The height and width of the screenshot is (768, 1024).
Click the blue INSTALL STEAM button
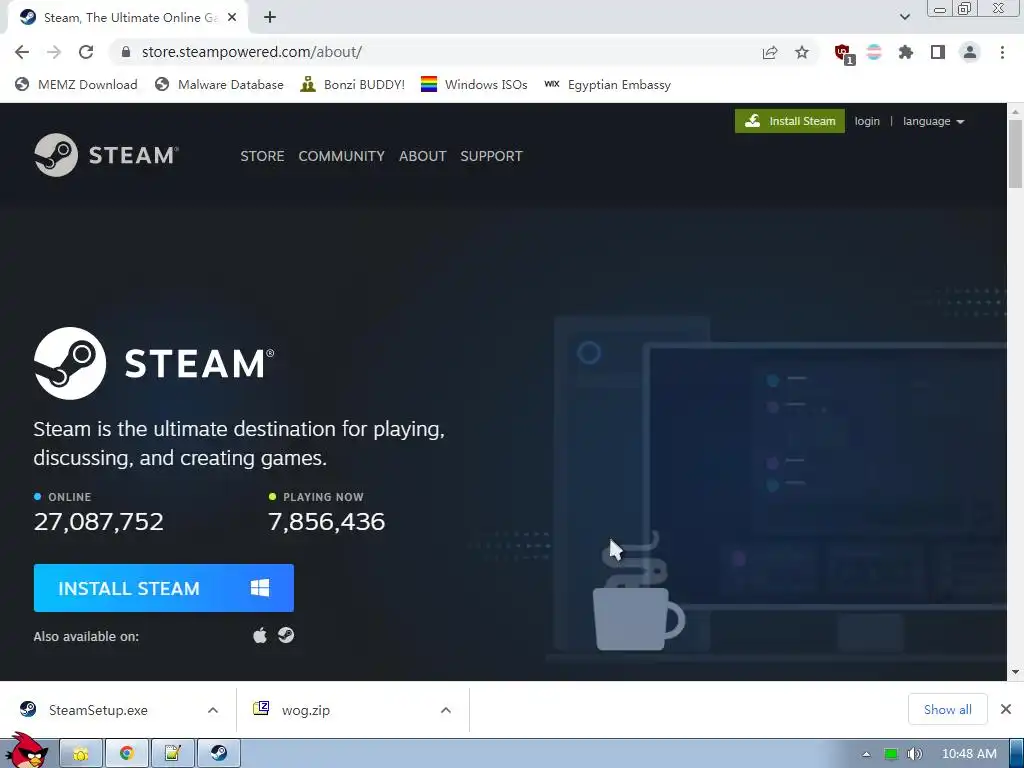pos(164,588)
